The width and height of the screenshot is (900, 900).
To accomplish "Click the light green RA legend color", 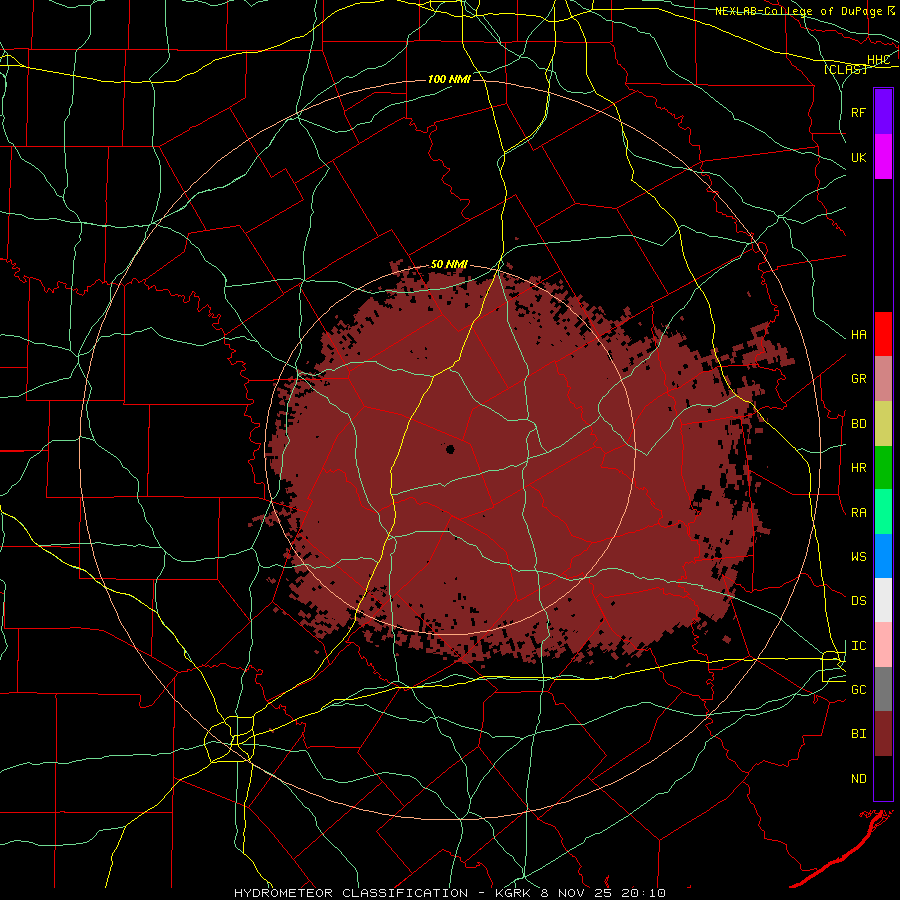I will pos(883,512).
